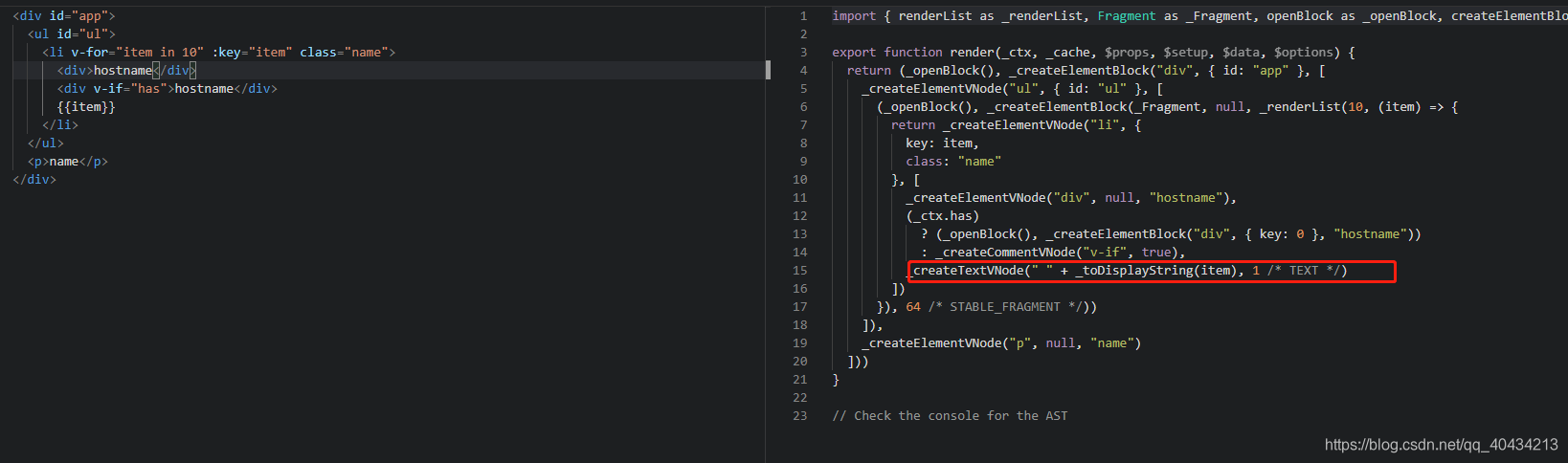The width and height of the screenshot is (1568, 463).
Task: Click the `{{item}}` interpolation text
Action: coord(86,106)
